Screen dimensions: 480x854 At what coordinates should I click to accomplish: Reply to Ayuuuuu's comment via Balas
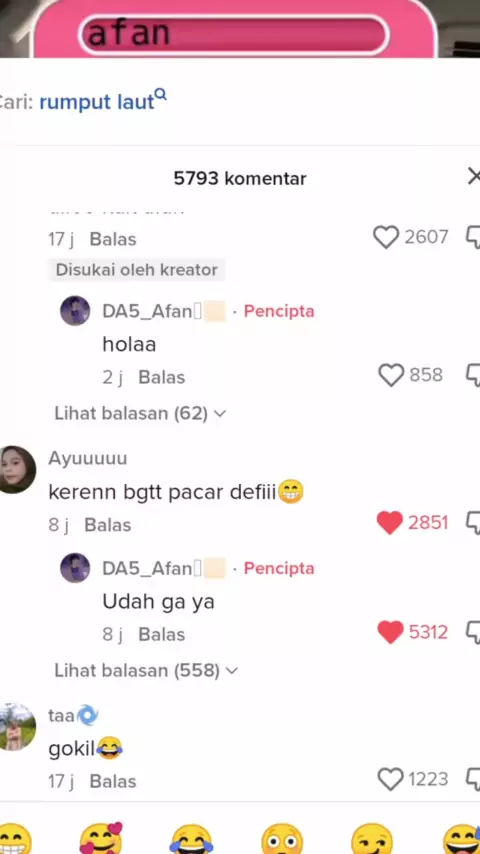click(108, 525)
